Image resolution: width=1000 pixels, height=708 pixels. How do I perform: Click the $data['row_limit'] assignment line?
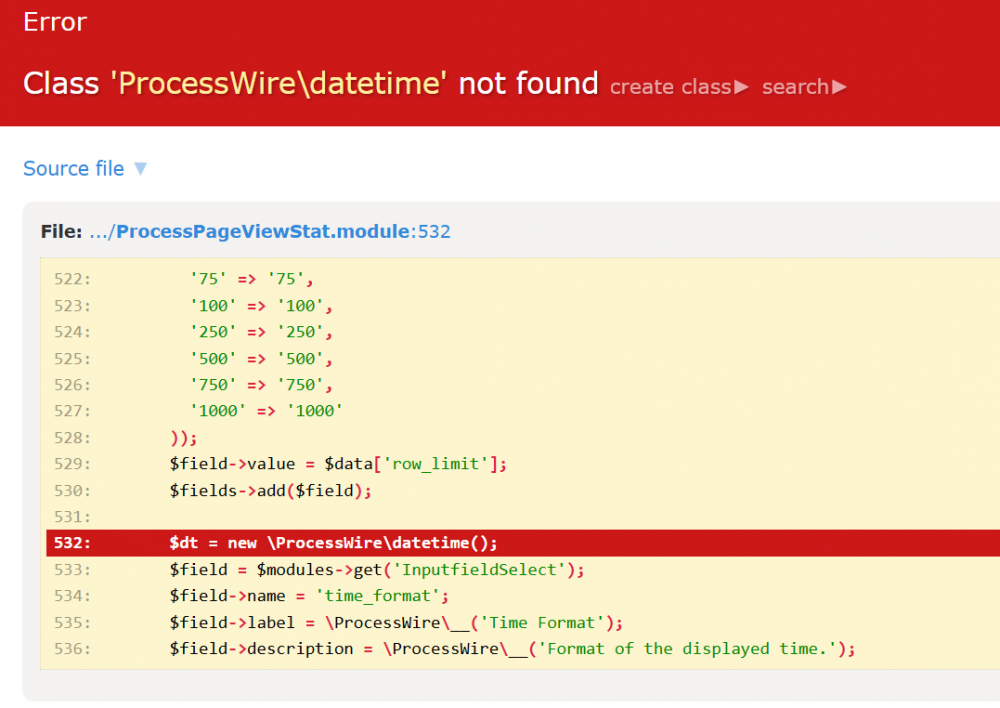338,464
